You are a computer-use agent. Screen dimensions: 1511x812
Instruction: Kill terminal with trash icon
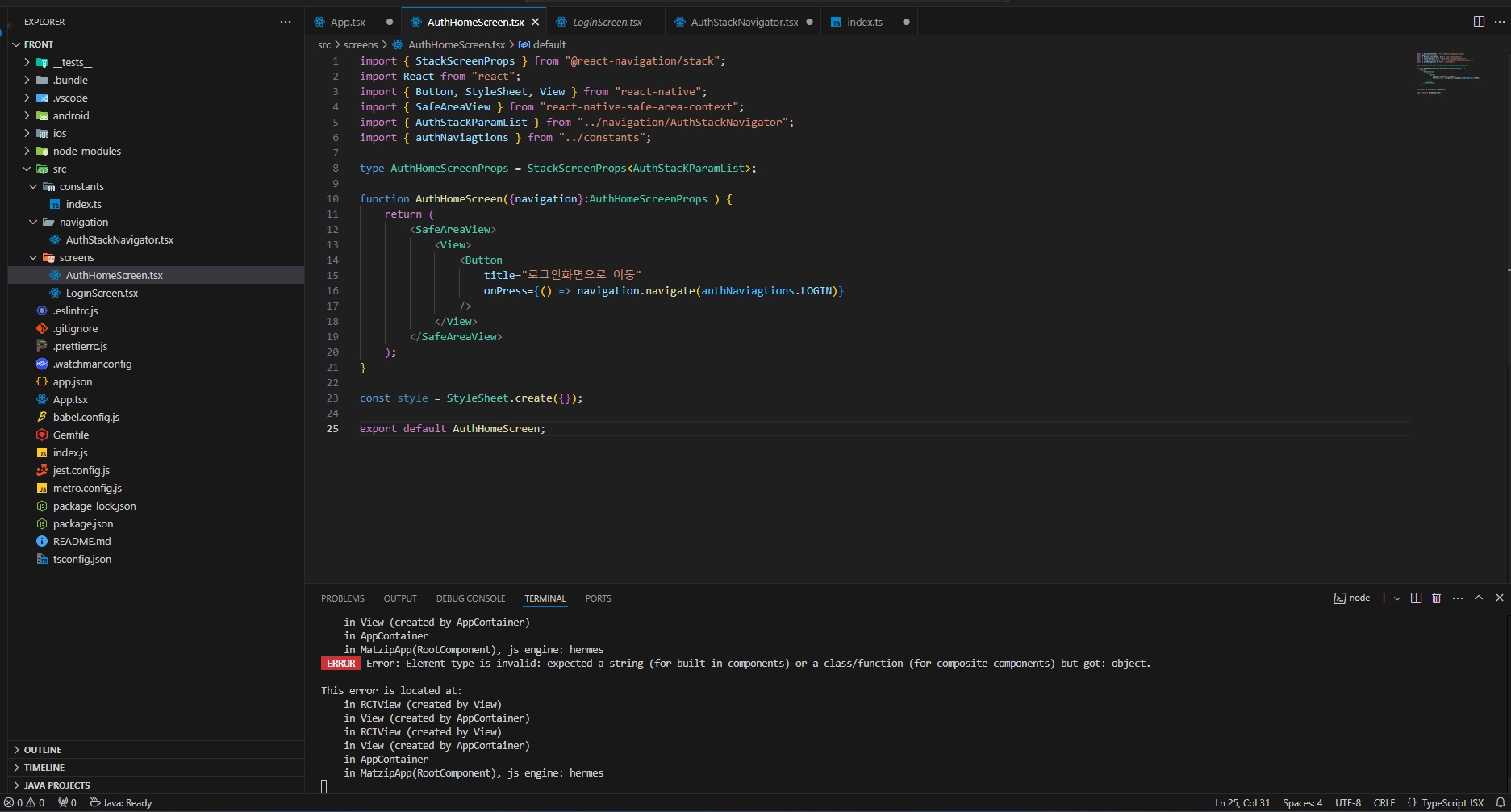pyautogui.click(x=1436, y=598)
